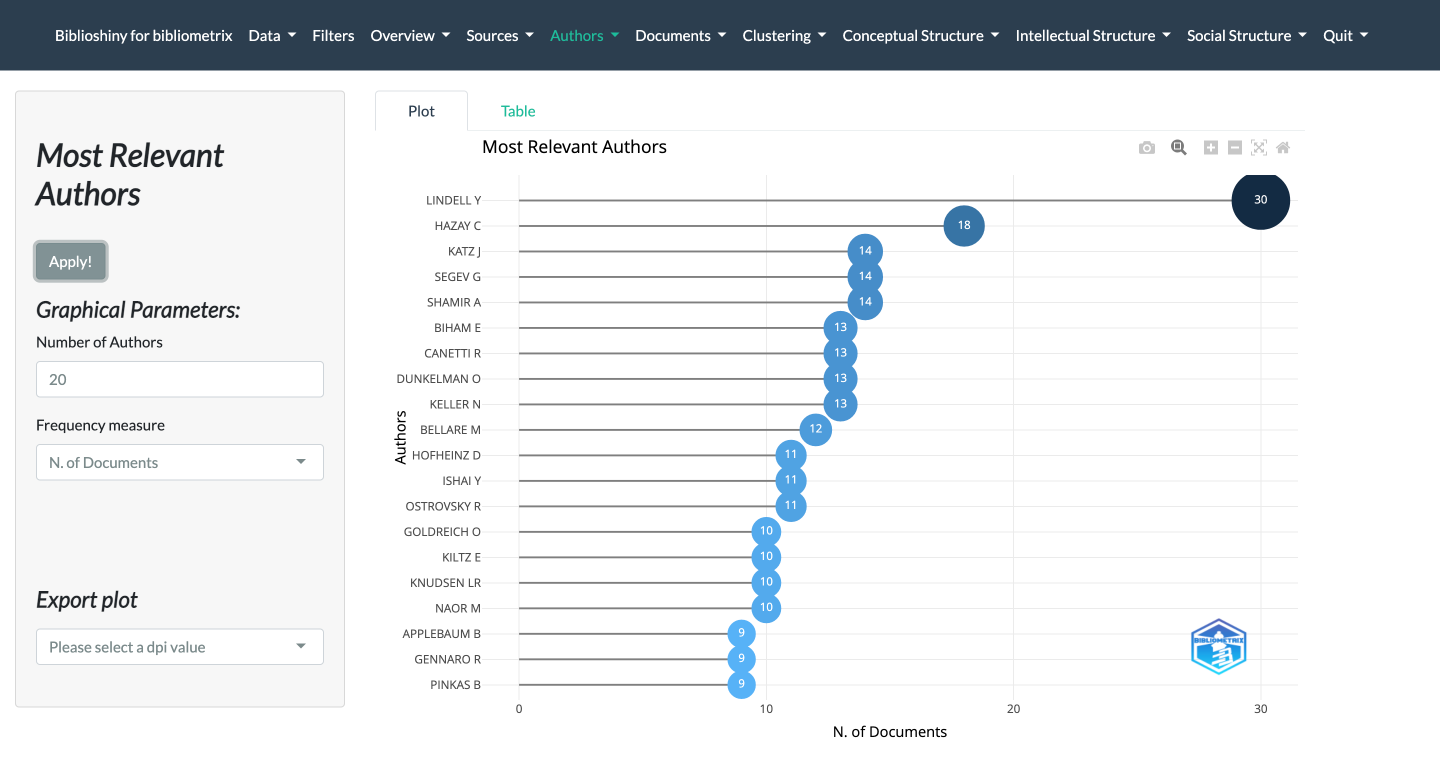The width and height of the screenshot is (1440, 763).
Task: Click the 'Export plot' heading
Action: (x=87, y=600)
